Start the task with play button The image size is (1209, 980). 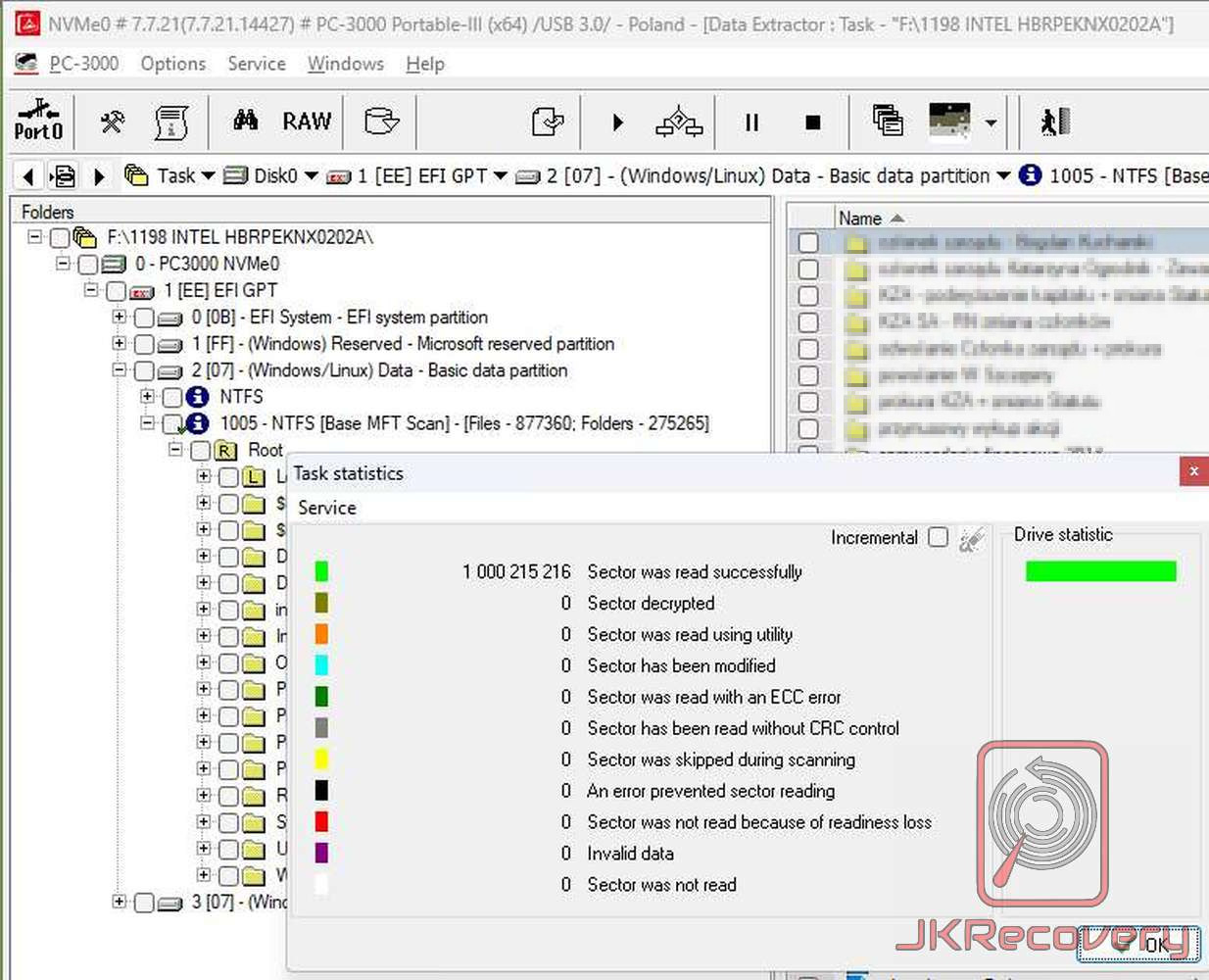click(617, 122)
